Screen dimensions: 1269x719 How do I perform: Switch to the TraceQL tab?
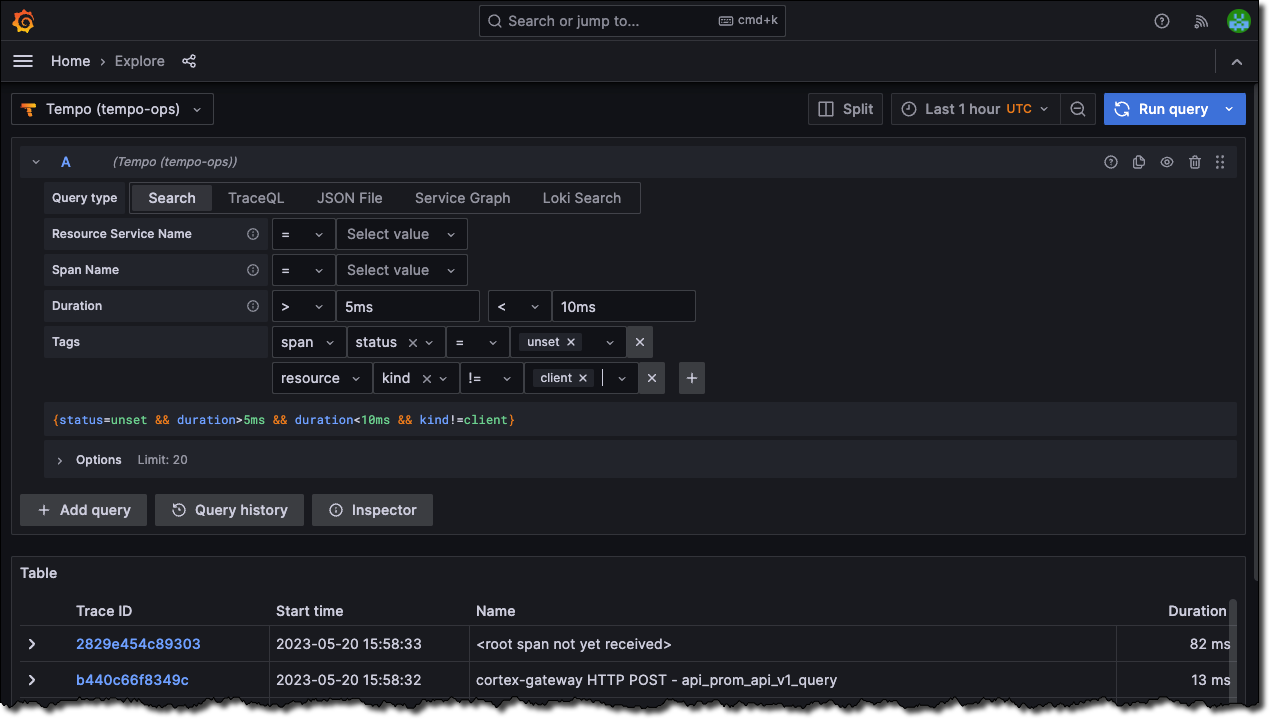pos(255,197)
